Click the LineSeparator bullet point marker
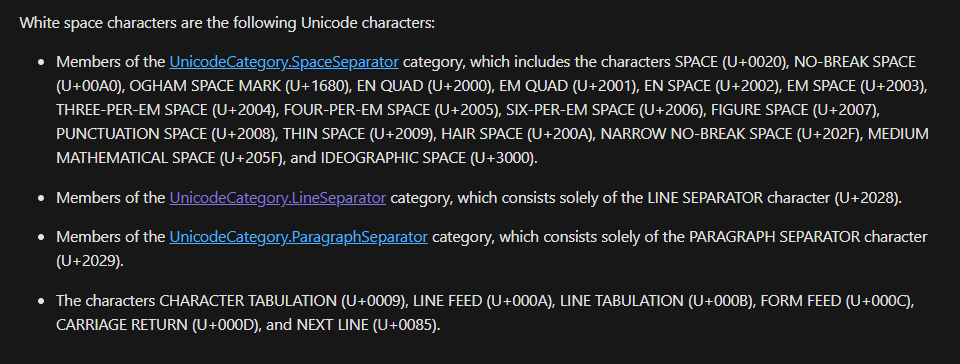The width and height of the screenshot is (960, 364). 41,198
